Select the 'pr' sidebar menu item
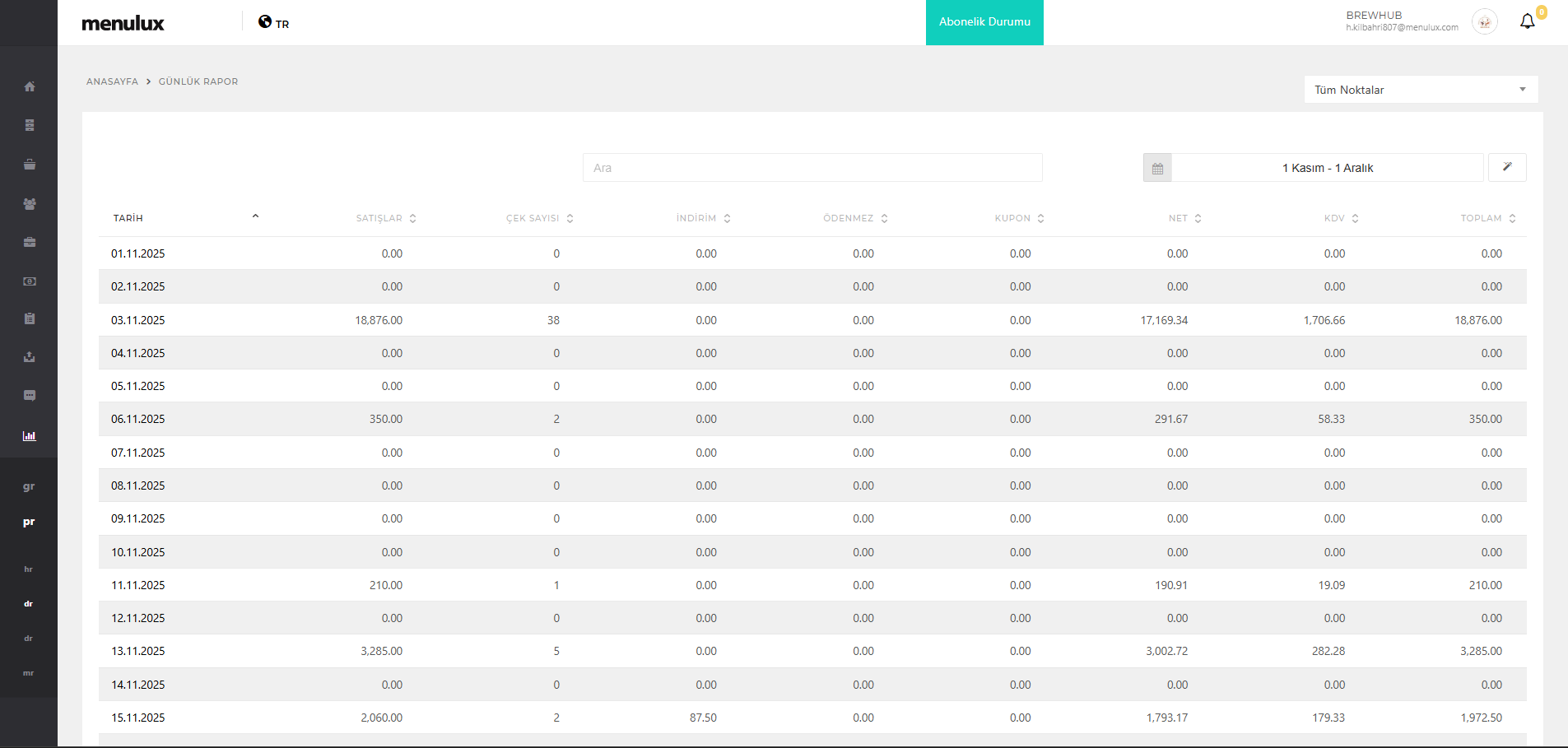Screen dimensions: 1568x748 click(29, 522)
